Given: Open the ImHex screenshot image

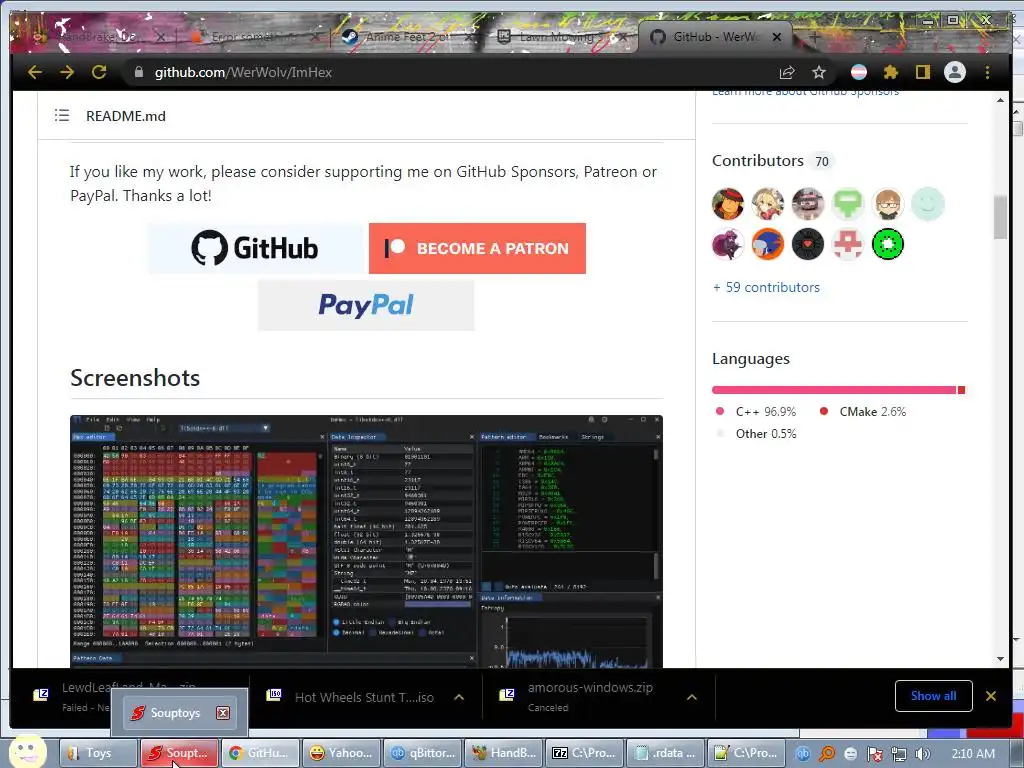Looking at the screenshot, I should [366, 541].
